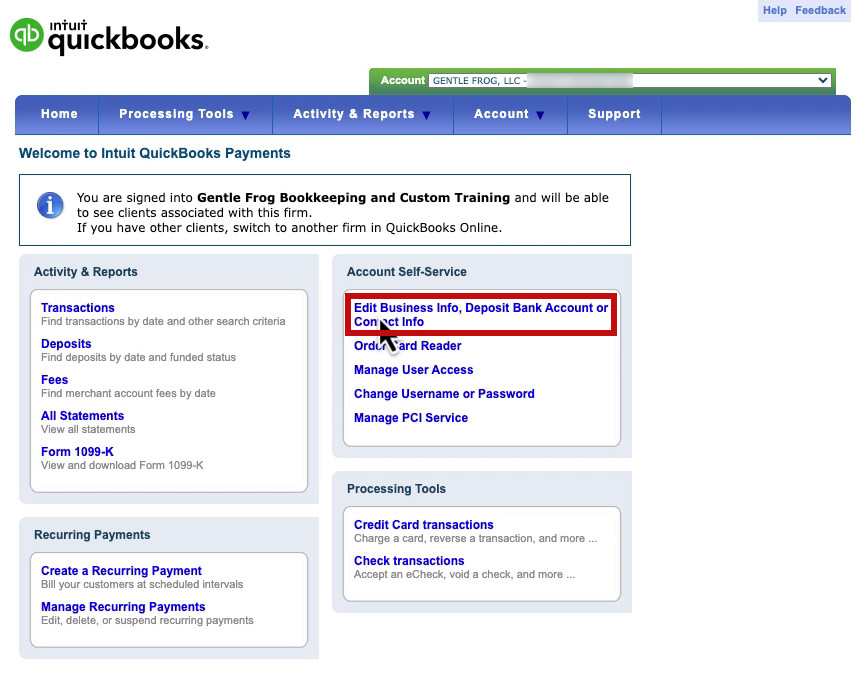
Task: Click Create a Recurring Payment
Action: [x=121, y=571]
